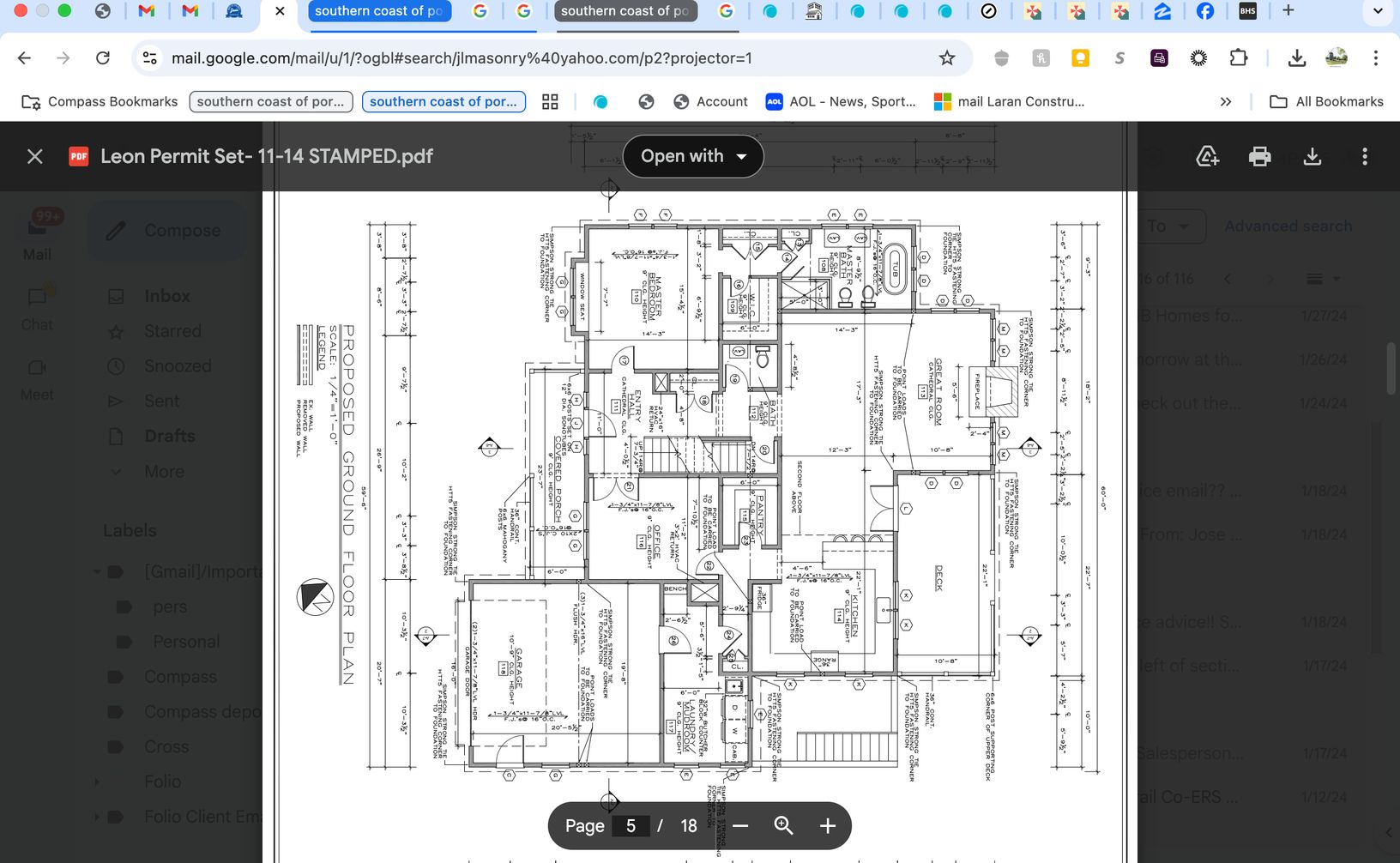Open the 'Open with' dropdown
Screen dimensions: 1400x863
click(x=693, y=156)
